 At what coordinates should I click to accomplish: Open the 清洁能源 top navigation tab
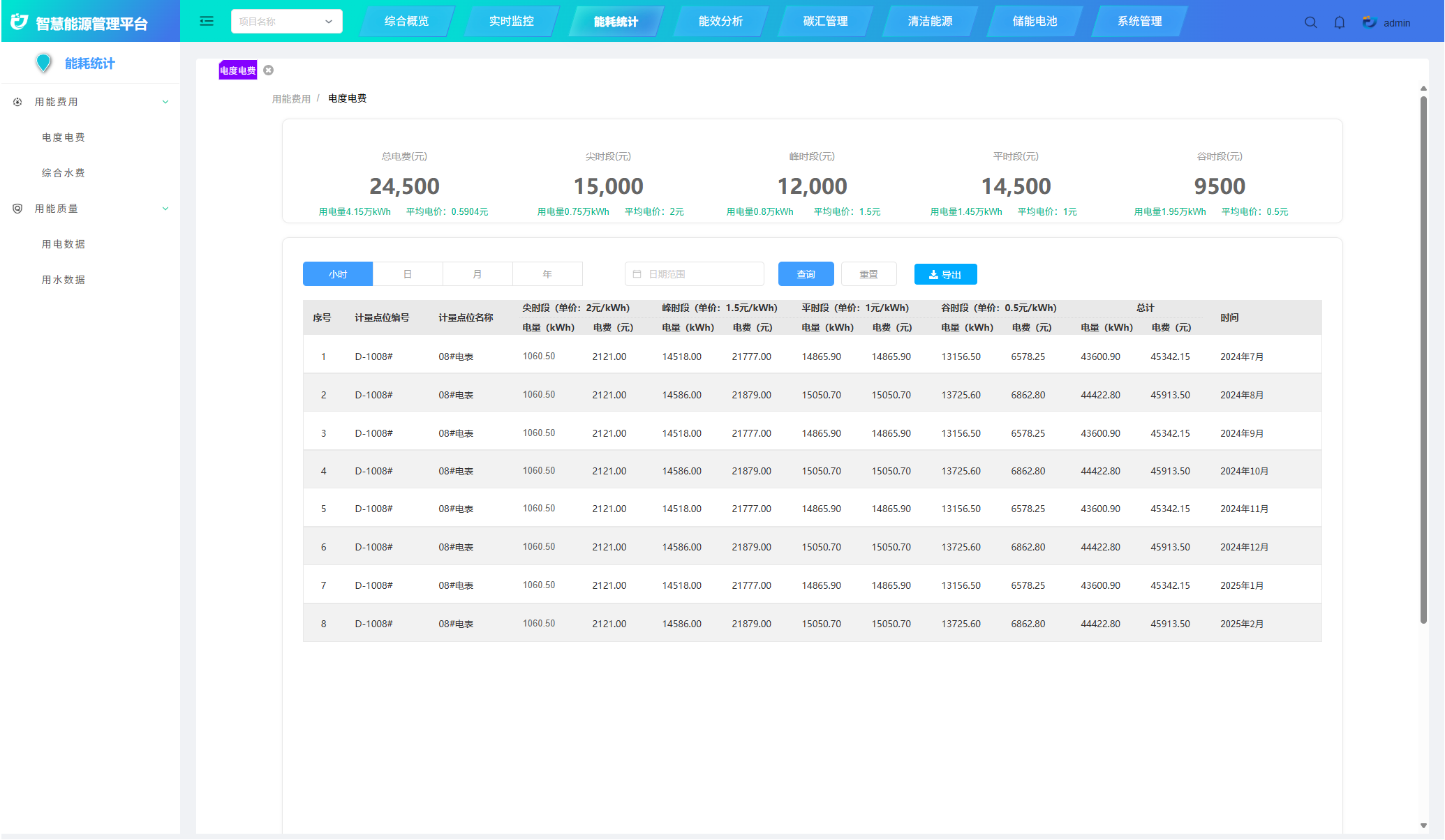click(x=930, y=22)
